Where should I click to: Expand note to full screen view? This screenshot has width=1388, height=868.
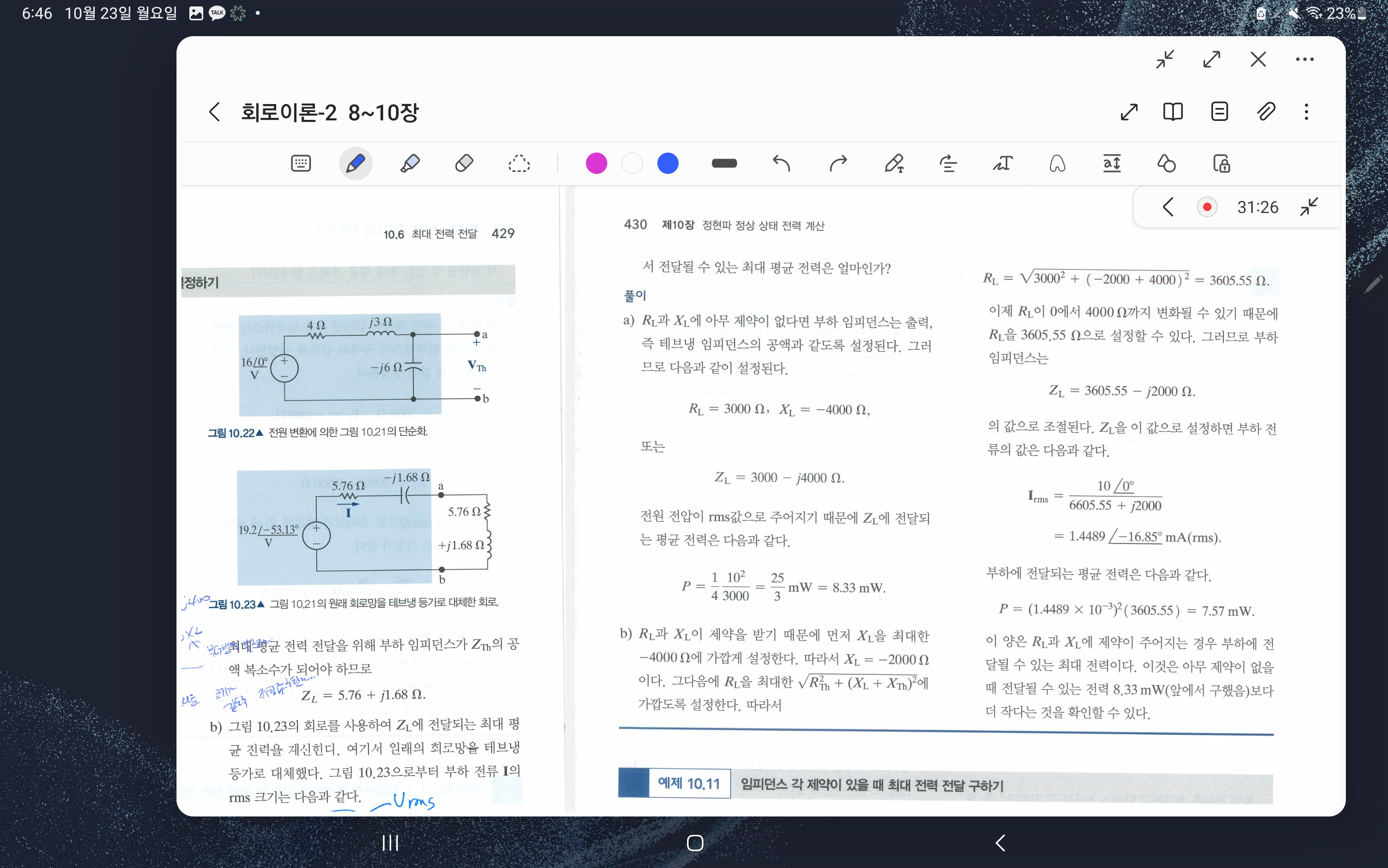(1129, 111)
